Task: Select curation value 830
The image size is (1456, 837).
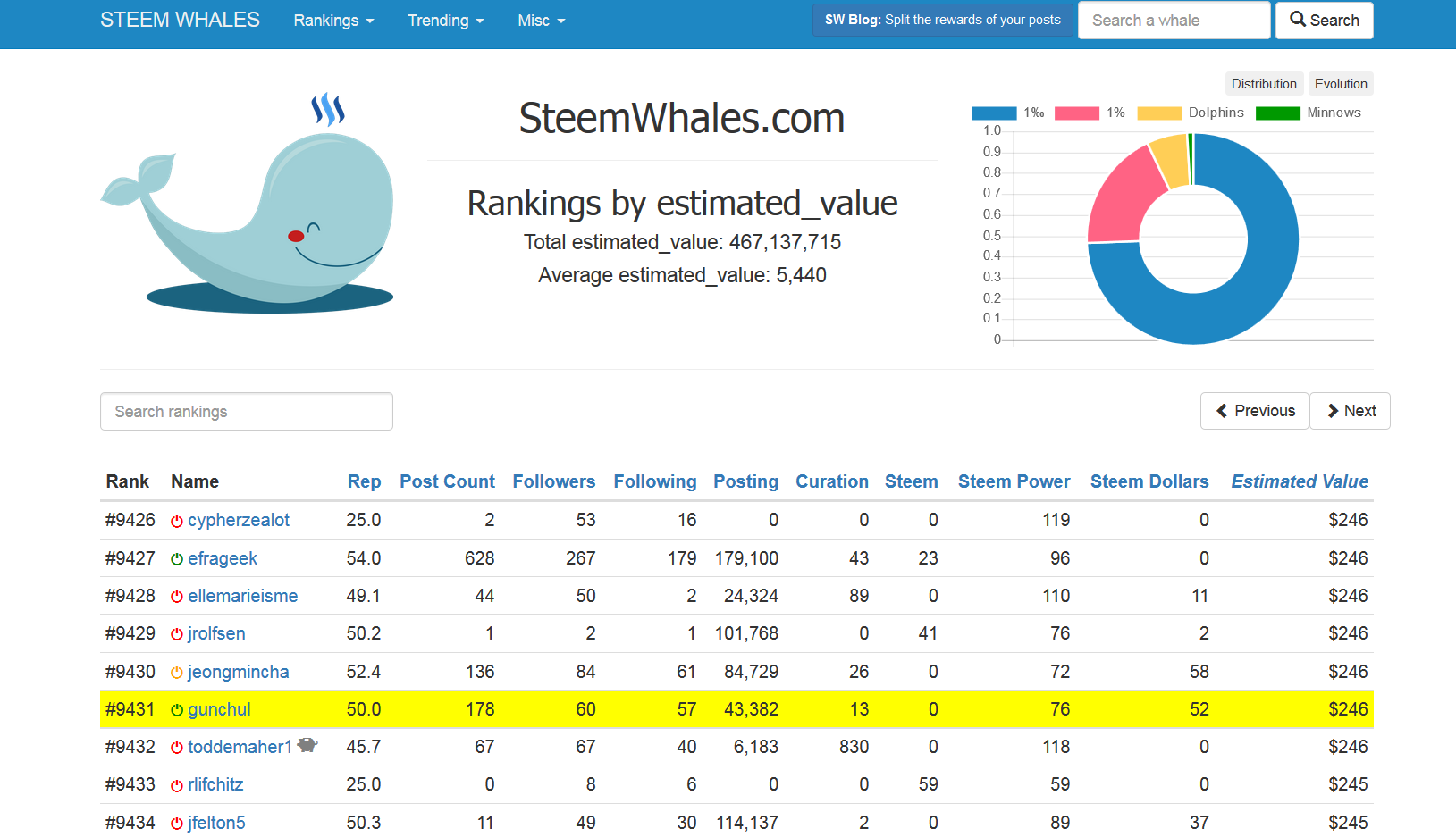Action: pos(854,747)
